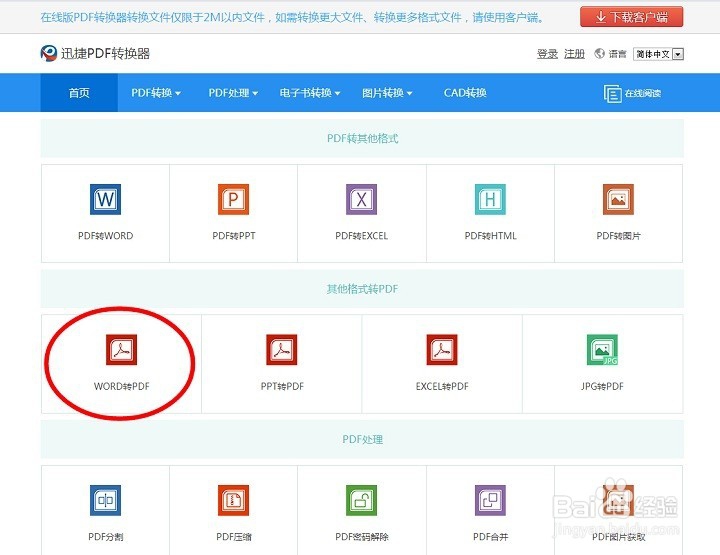
Task: Open the PDF密码解除 unlock tool icon
Action: 361,500
